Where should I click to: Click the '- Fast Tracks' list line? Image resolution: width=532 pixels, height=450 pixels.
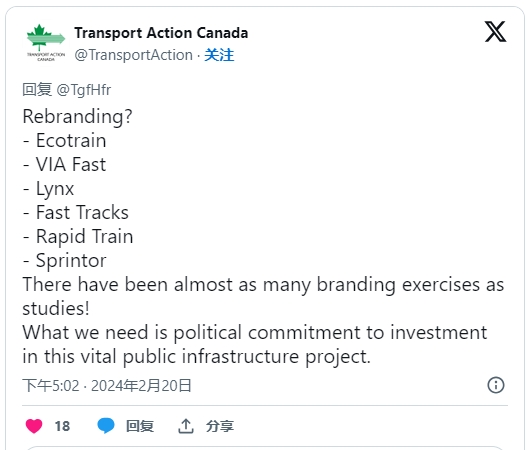pos(75,212)
